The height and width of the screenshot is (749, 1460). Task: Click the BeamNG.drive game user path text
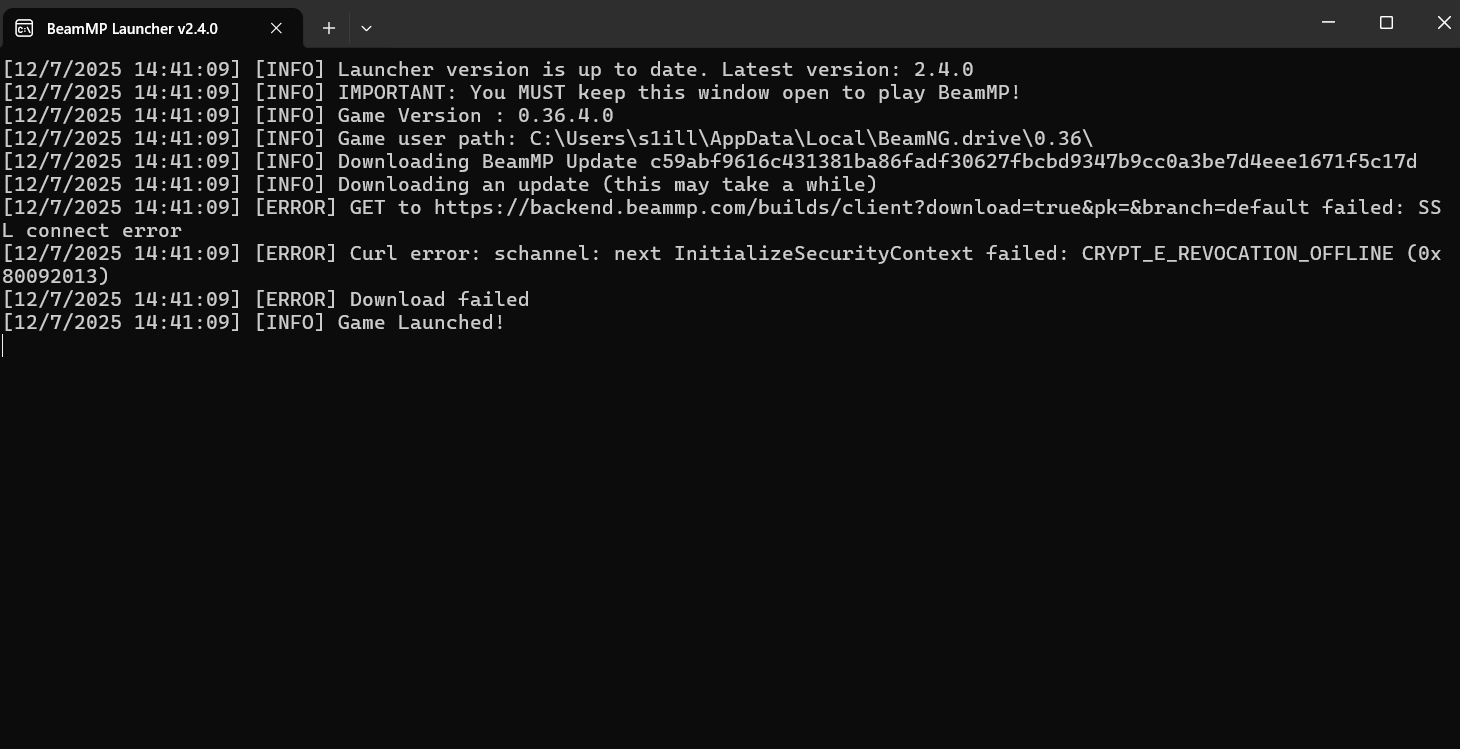pyautogui.click(x=811, y=139)
